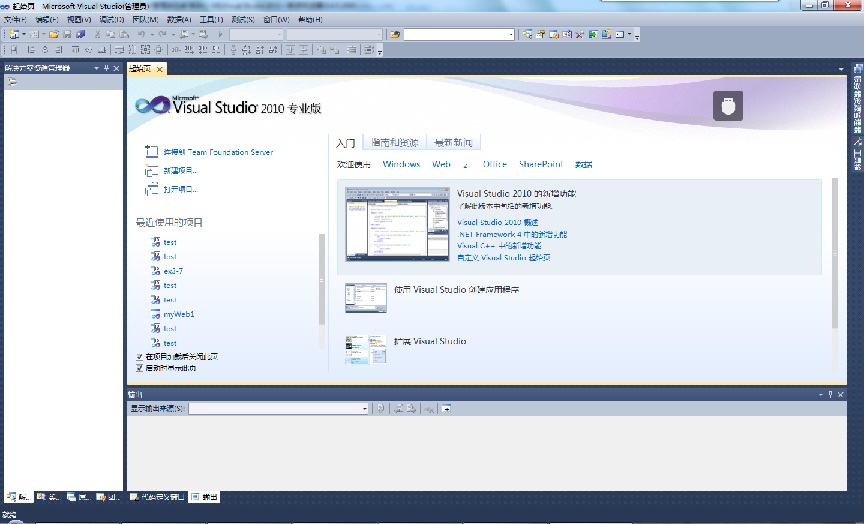Viewport: 865px width, 524px height.
Task: Open recent project myWeb1
Action: pyautogui.click(x=179, y=314)
